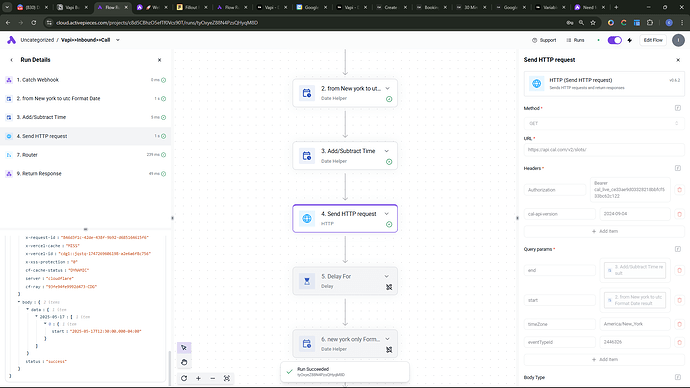
Task: Close the Send HTTP request panel
Action: pos(678,60)
